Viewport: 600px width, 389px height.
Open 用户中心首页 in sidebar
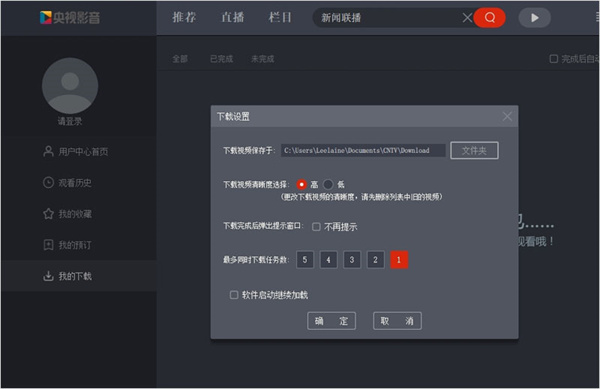click(x=78, y=151)
